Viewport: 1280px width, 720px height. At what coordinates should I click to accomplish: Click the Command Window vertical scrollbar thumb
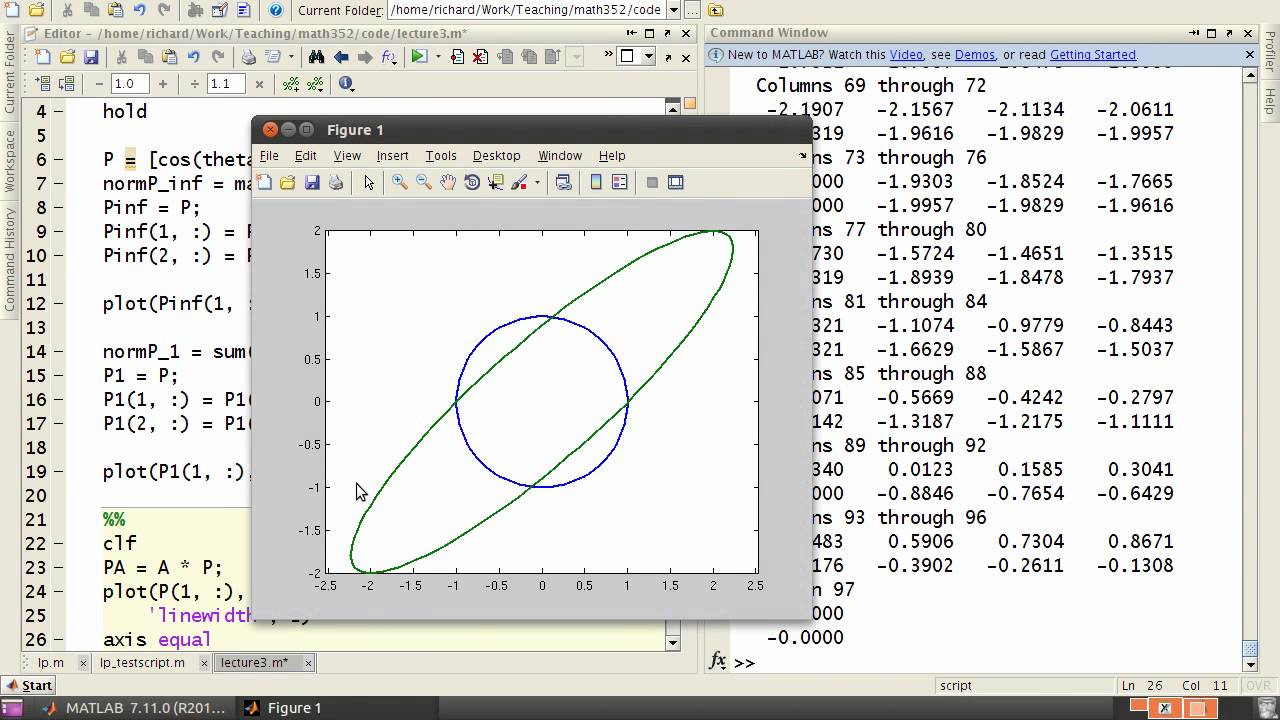tap(1249, 650)
